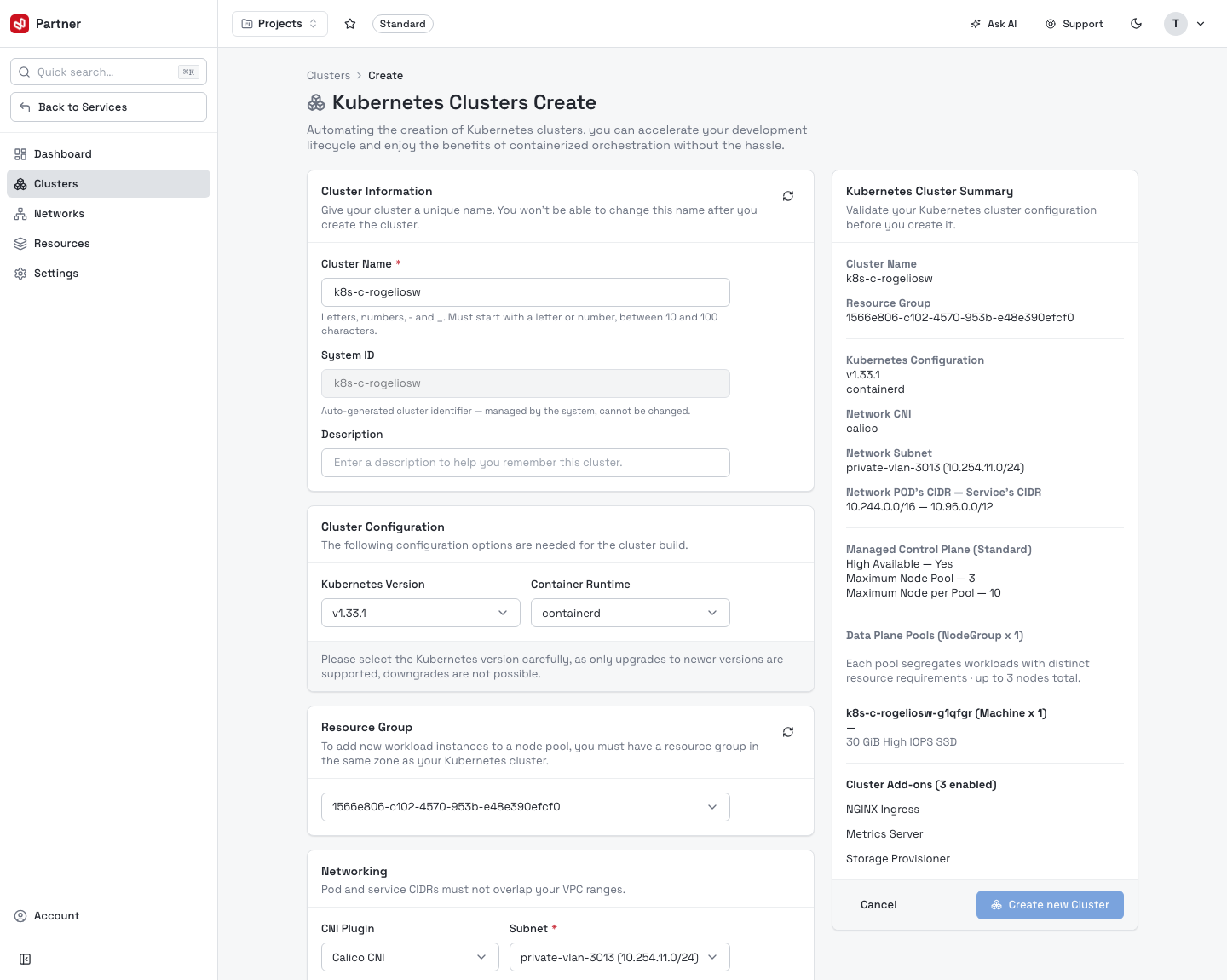Click the 'Maximum Node per Pool — 10' text
Image resolution: width=1227 pixels, height=980 pixels.
click(924, 593)
